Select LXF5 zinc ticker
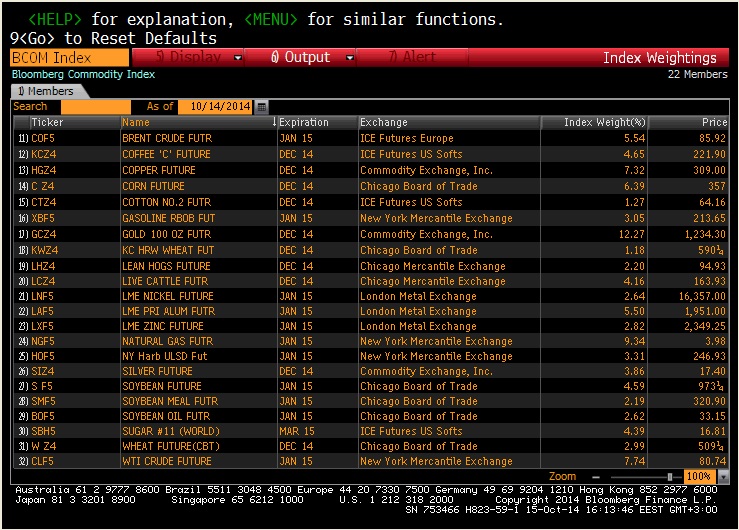 [x=42, y=326]
